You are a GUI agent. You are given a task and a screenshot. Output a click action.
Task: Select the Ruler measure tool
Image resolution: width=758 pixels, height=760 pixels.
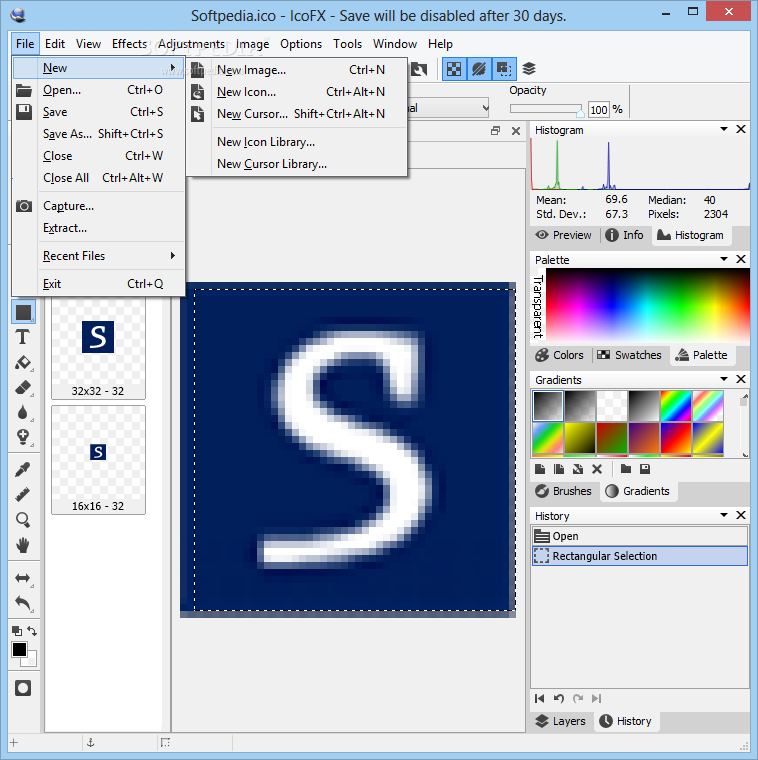23,494
